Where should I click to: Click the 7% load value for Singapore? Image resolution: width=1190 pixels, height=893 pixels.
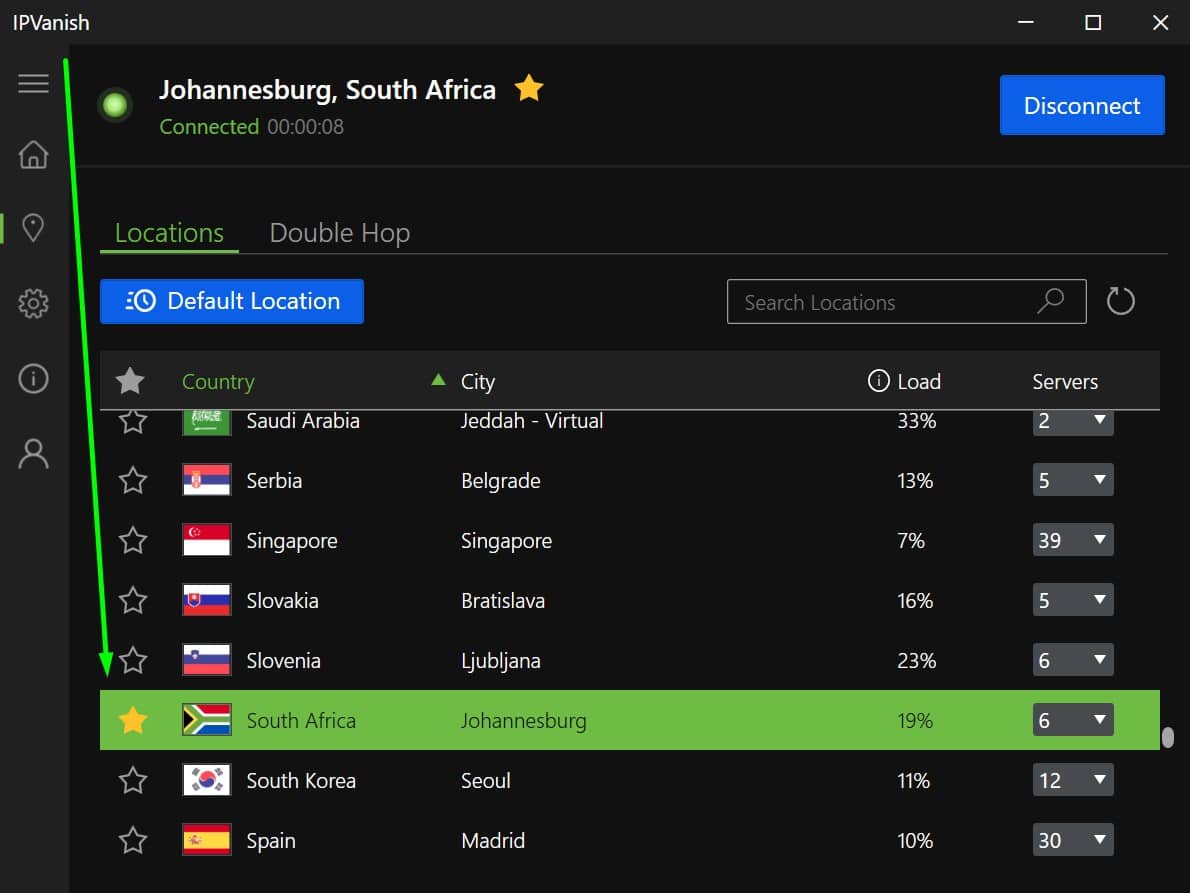911,540
